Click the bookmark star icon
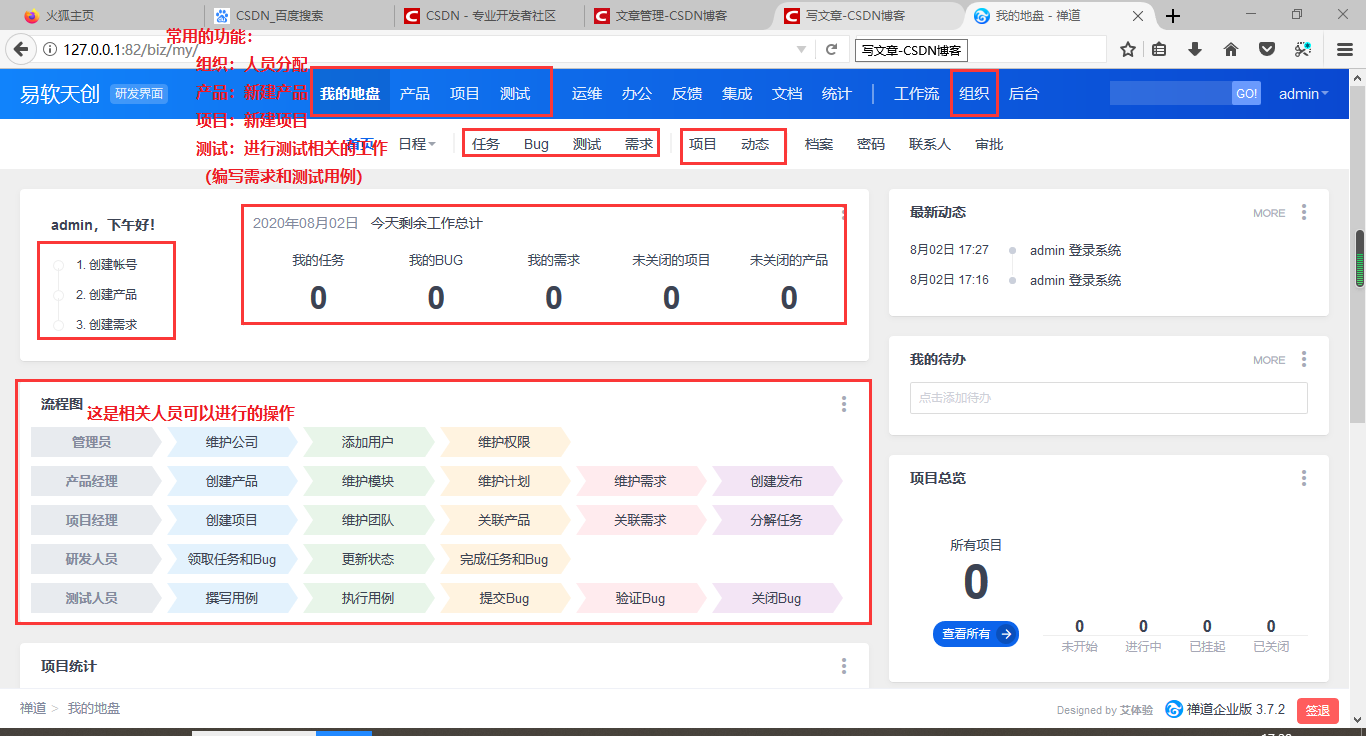Screen dimensions: 1366x736 (x=1126, y=48)
